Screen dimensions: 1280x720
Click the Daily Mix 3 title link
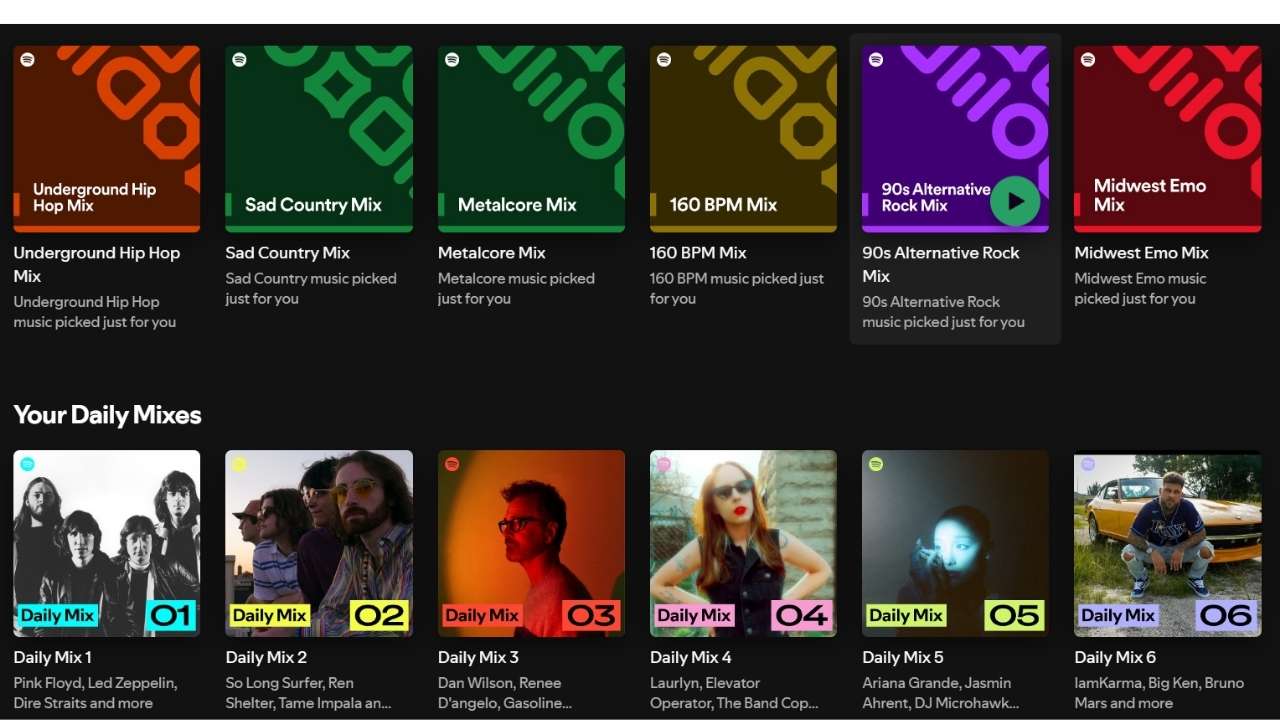tap(479, 657)
